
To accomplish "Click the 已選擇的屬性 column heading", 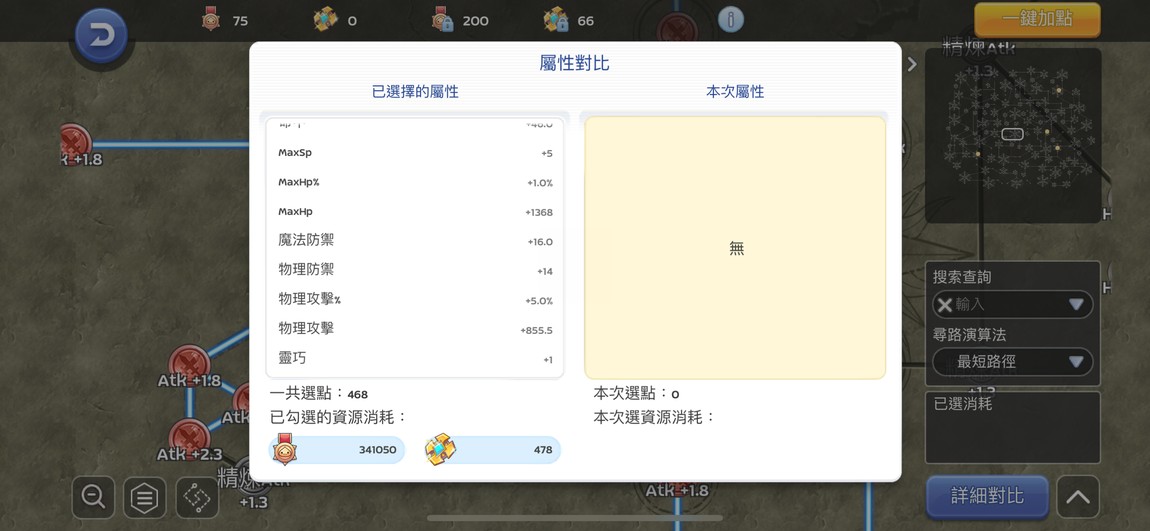I will [415, 92].
